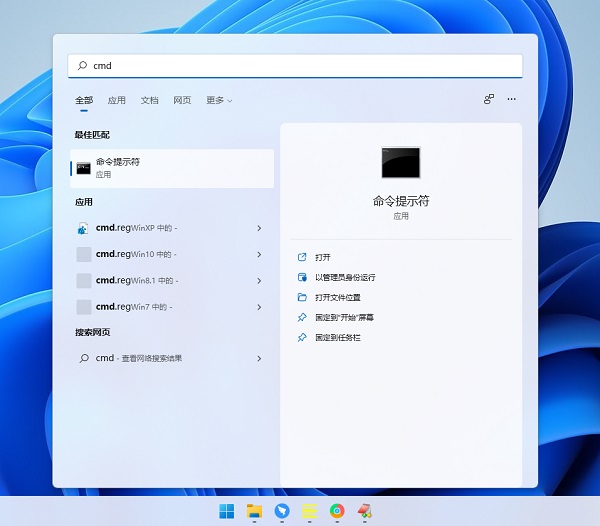Open the three-dot options menu
This screenshot has height=526, width=600.
coord(512,99)
